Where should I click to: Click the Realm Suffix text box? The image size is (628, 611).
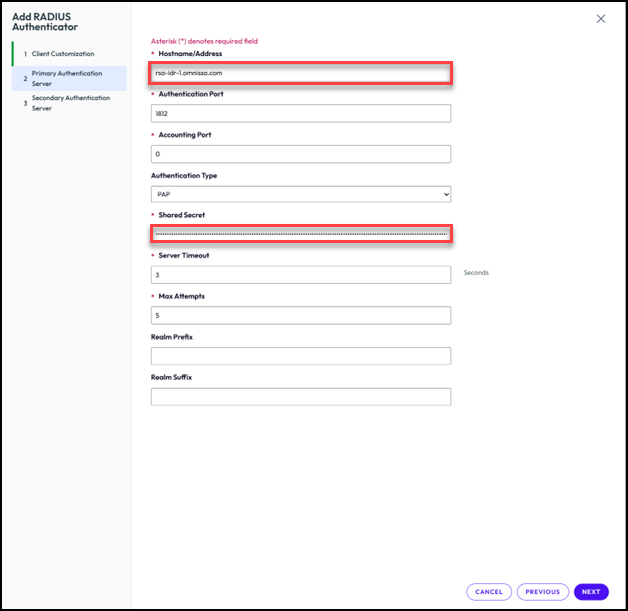click(x=300, y=397)
